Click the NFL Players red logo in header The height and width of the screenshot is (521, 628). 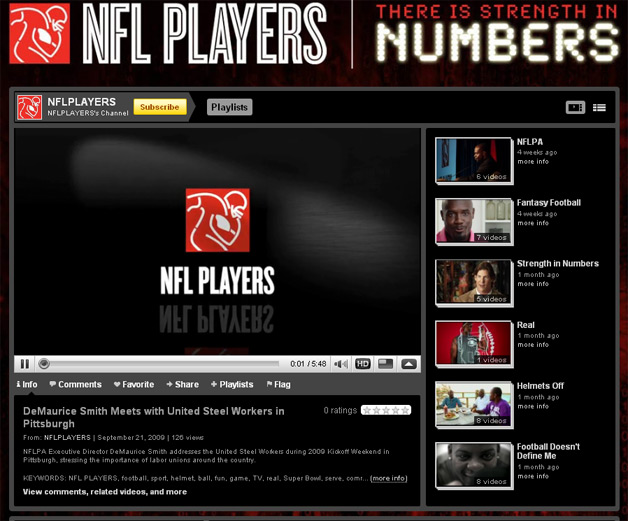(40, 34)
